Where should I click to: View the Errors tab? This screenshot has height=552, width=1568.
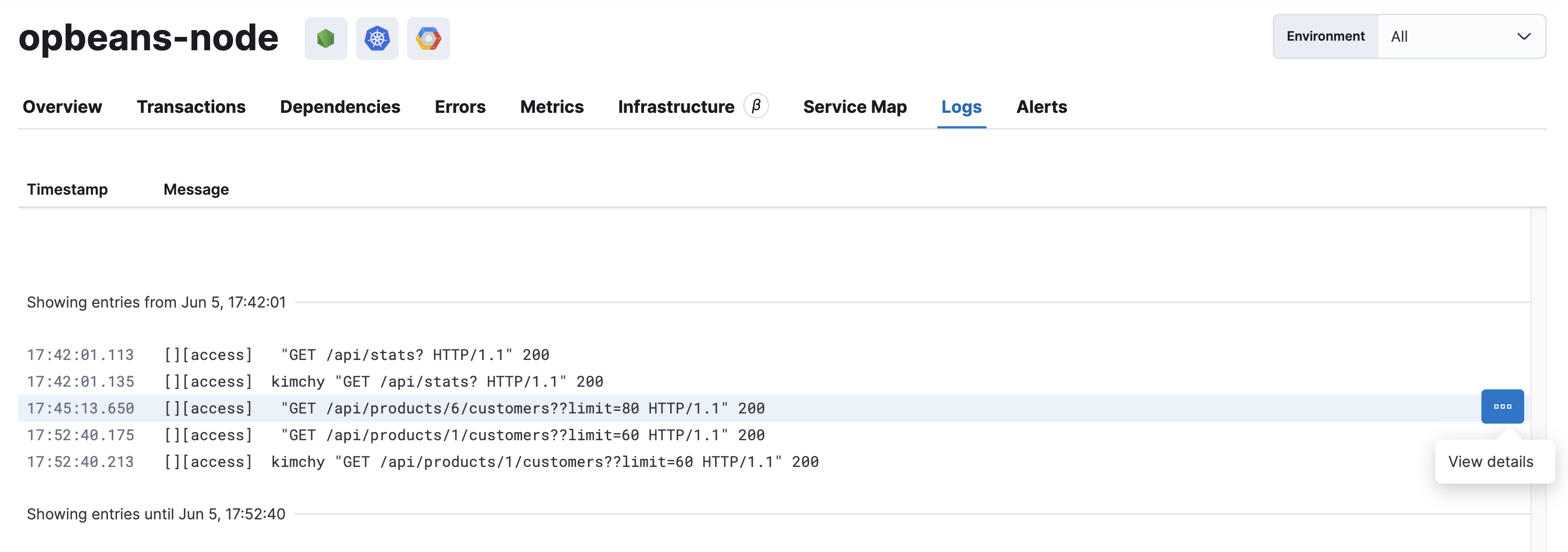coord(460,106)
